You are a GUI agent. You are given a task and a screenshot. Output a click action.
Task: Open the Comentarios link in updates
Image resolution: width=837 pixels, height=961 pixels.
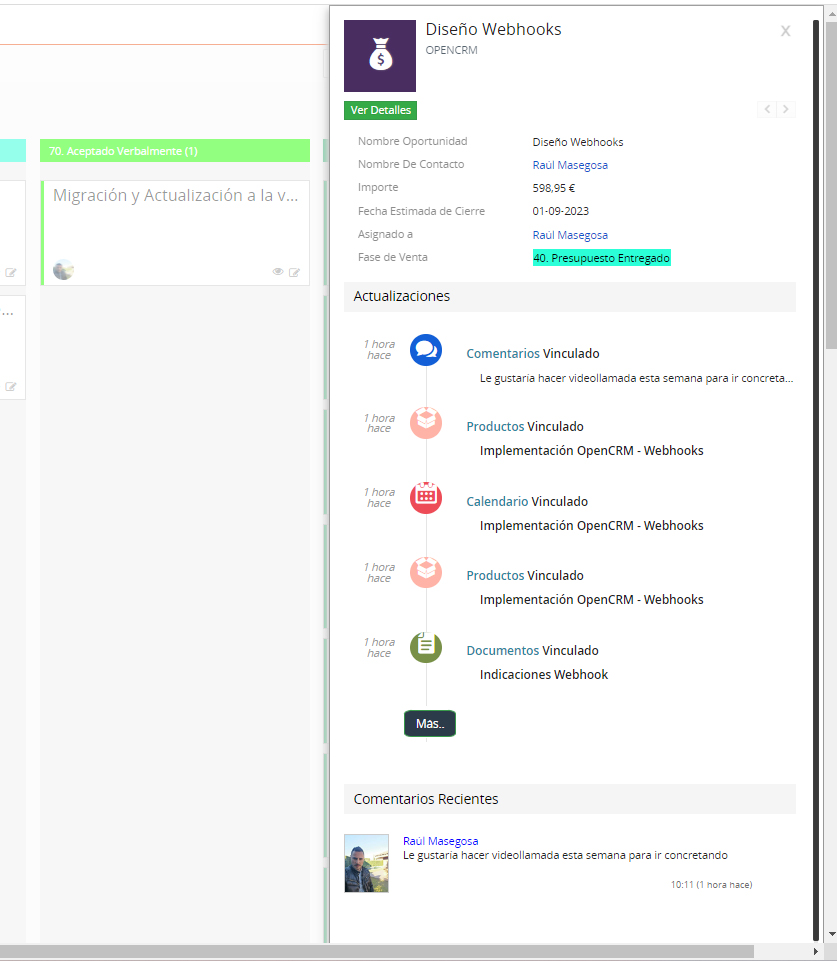point(502,354)
